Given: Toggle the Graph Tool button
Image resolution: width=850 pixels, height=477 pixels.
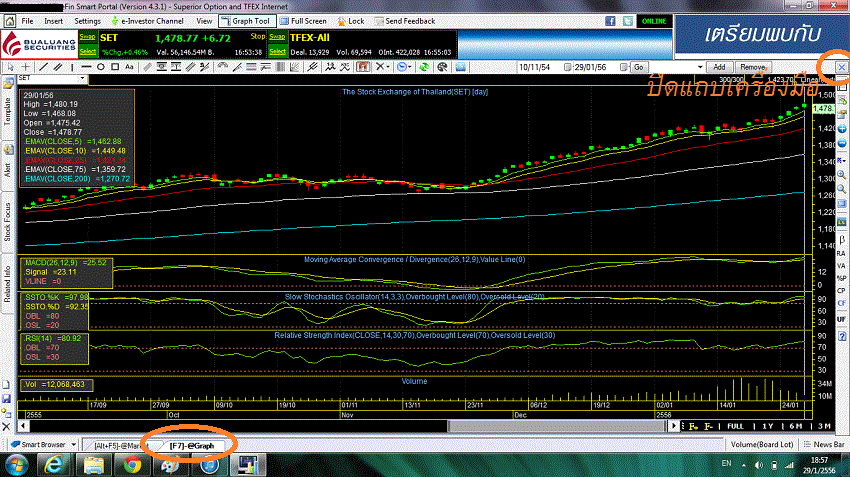Looking at the screenshot, I should click(x=246, y=21).
